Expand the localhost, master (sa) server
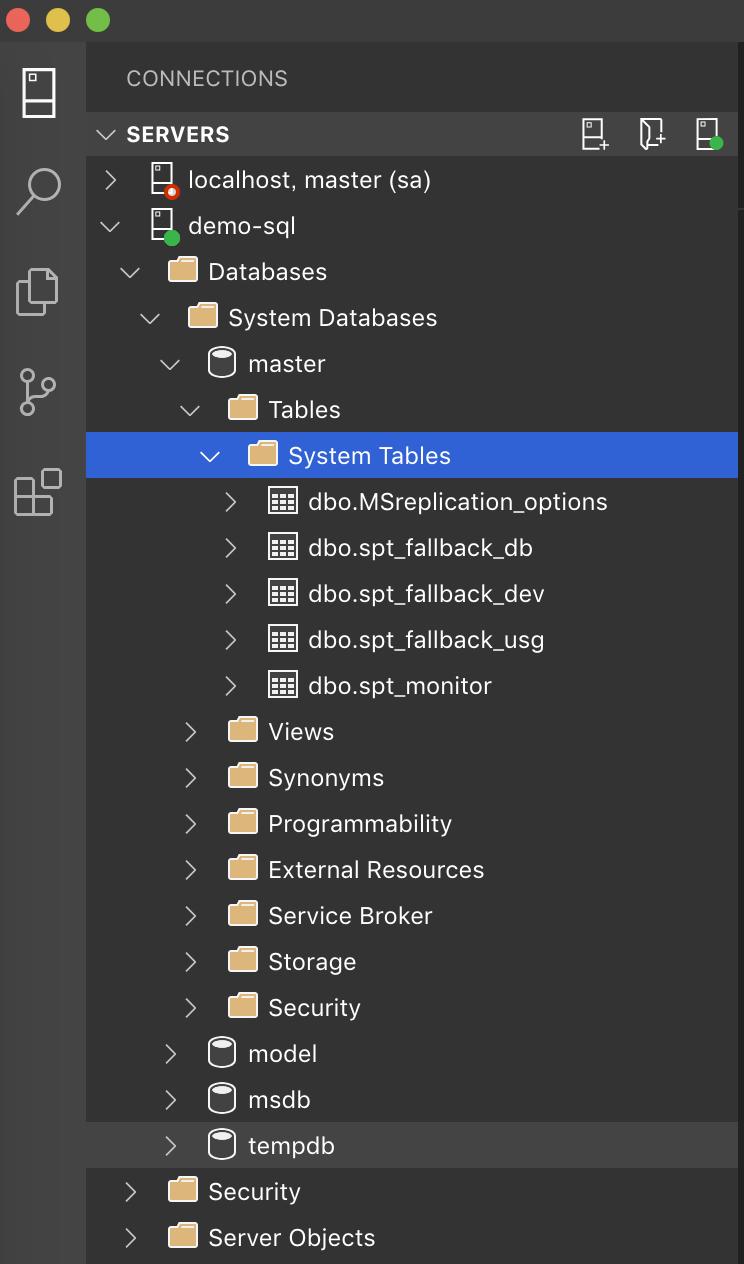 111,180
